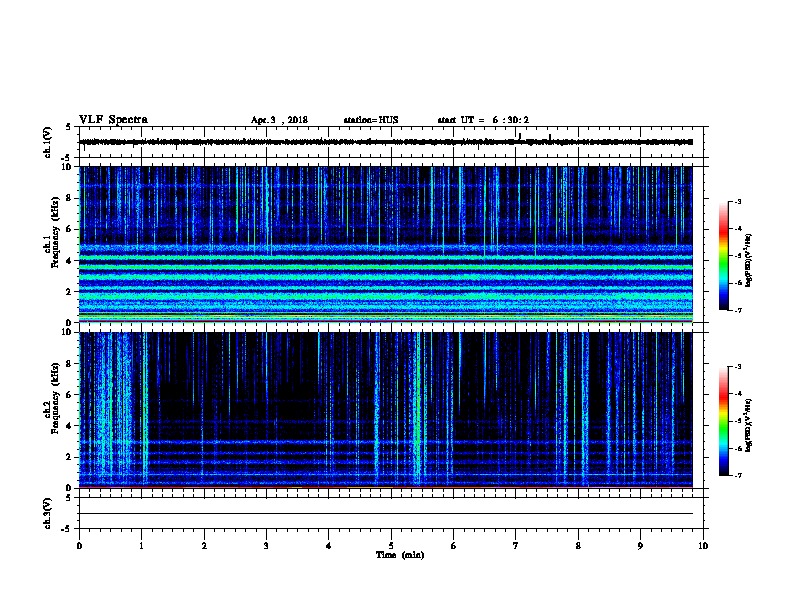Viewport: 792px width, 612px height.
Task: Click the ch.2 spectrogram color scale bar
Action: coord(724,421)
